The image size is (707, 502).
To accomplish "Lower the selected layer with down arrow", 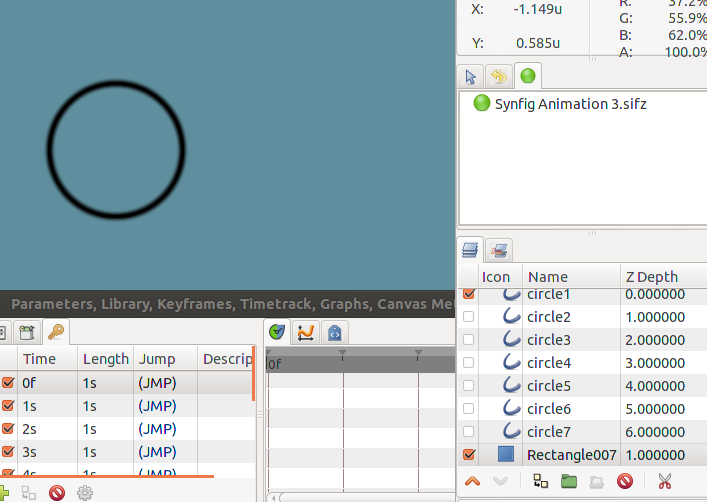I will (500, 482).
